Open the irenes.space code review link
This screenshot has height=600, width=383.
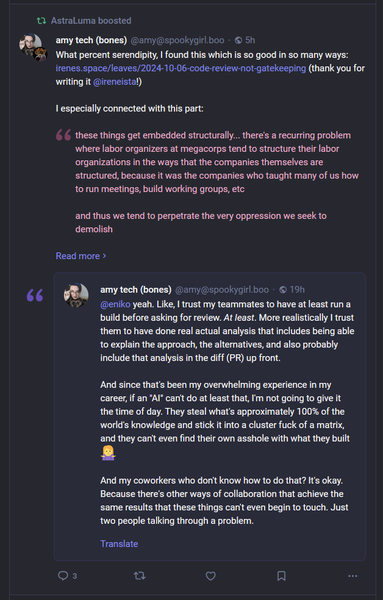tap(181, 68)
